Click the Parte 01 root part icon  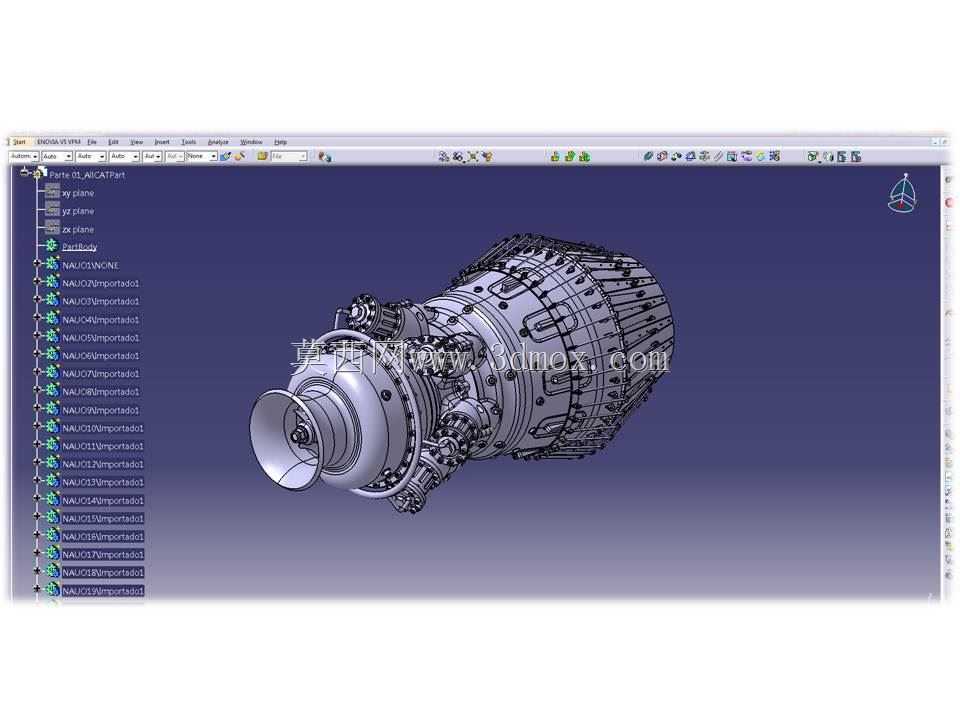pyautogui.click(x=40, y=174)
